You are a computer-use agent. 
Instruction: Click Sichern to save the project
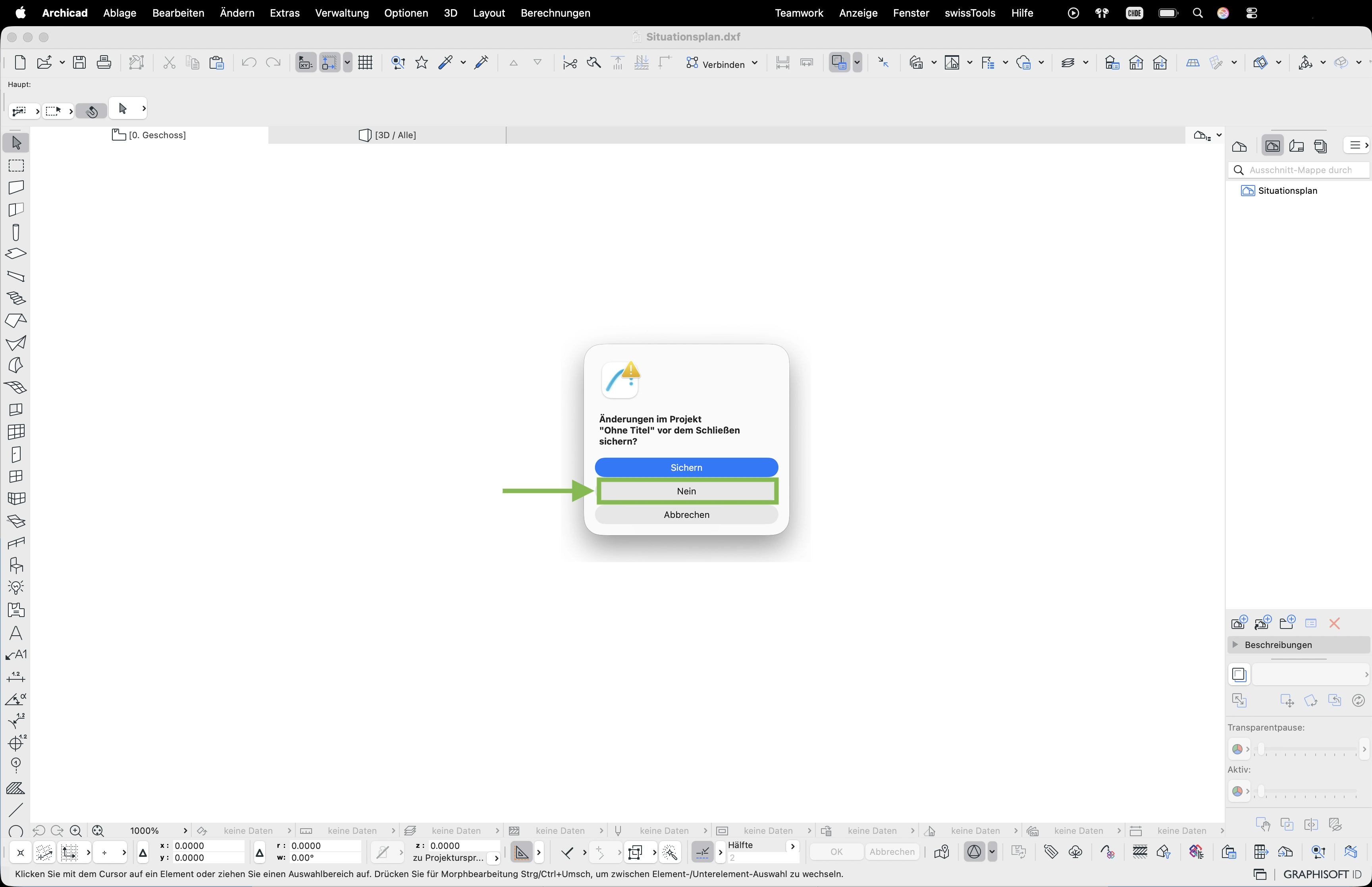(x=686, y=467)
